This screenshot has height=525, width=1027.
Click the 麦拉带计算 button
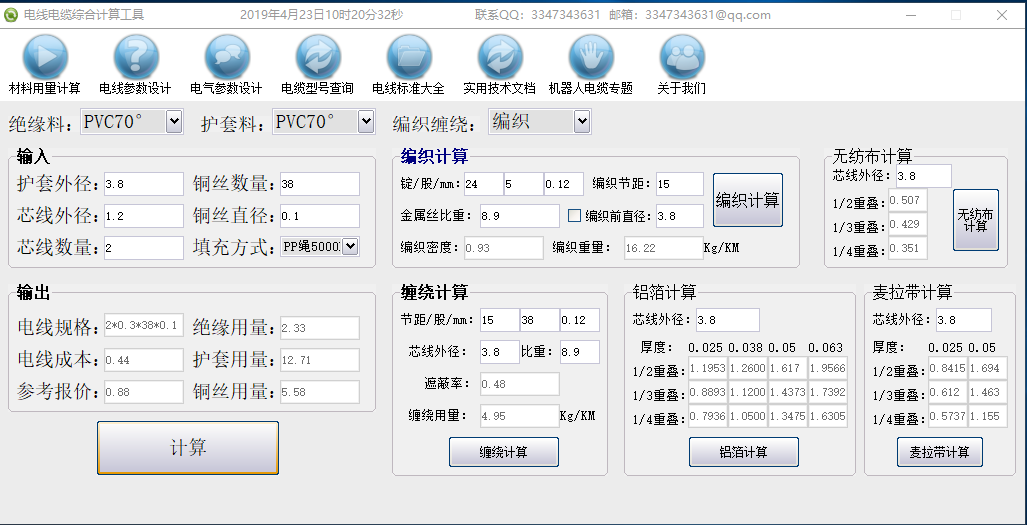pos(939,452)
